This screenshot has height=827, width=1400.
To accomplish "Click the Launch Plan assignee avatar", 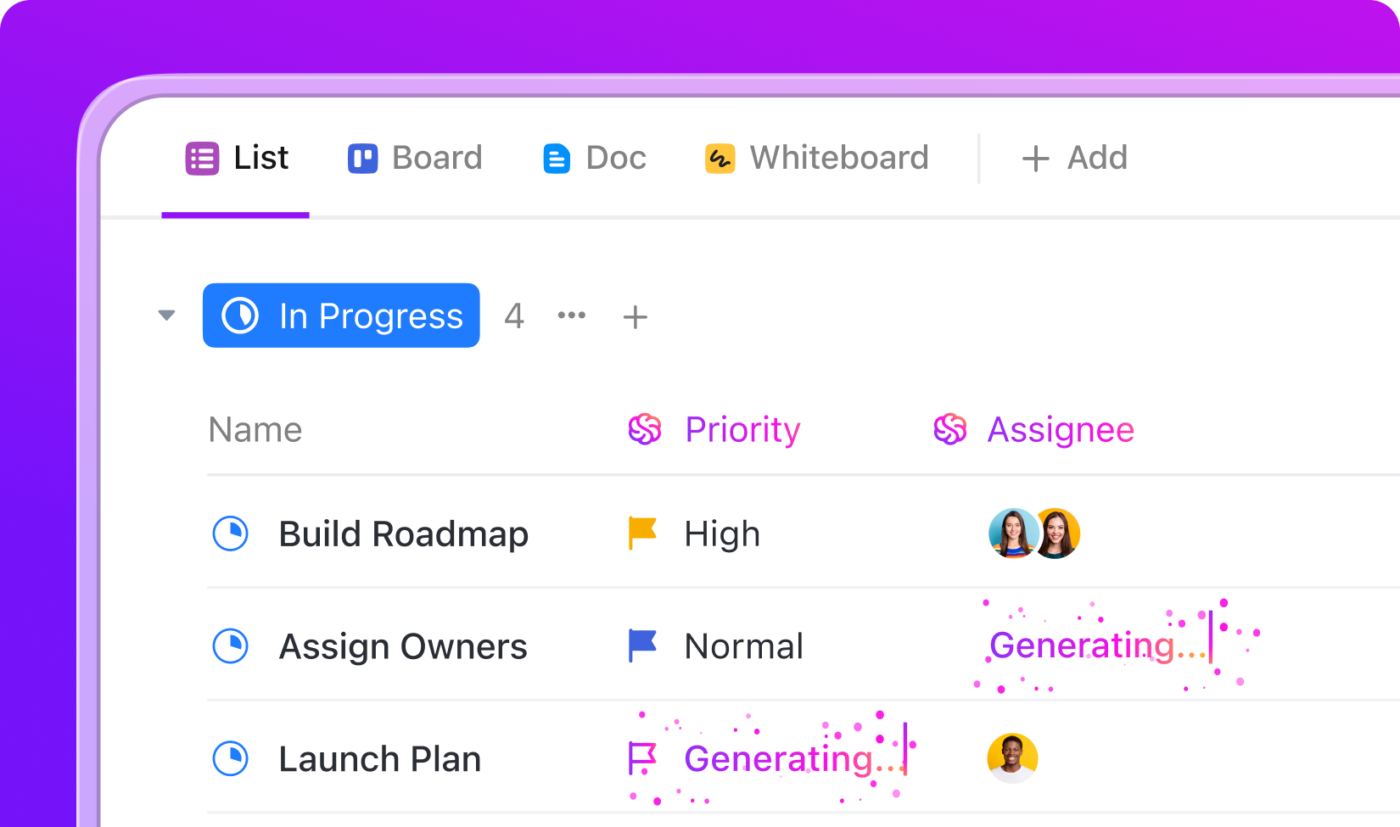I will (1012, 759).
